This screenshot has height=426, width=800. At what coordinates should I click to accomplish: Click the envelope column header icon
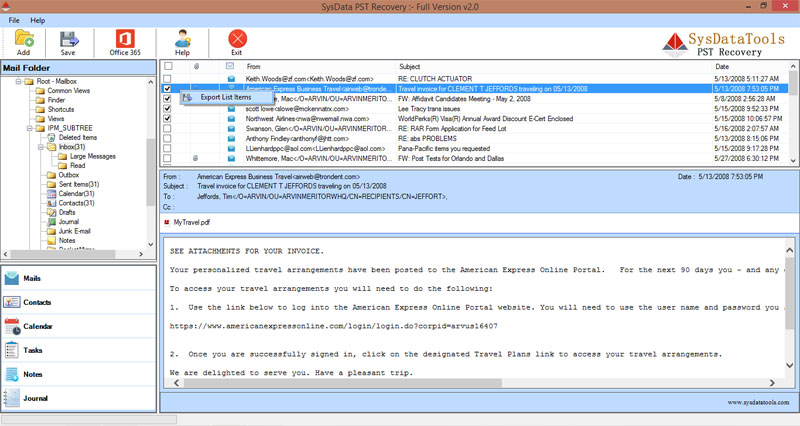click(230, 66)
